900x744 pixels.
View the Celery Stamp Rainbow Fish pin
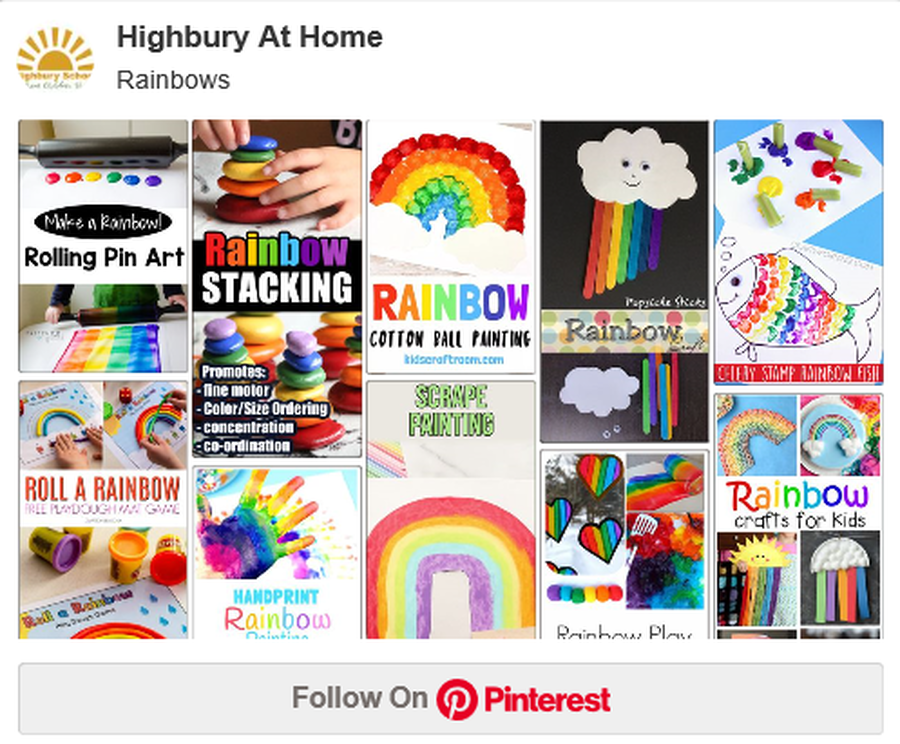(798, 252)
